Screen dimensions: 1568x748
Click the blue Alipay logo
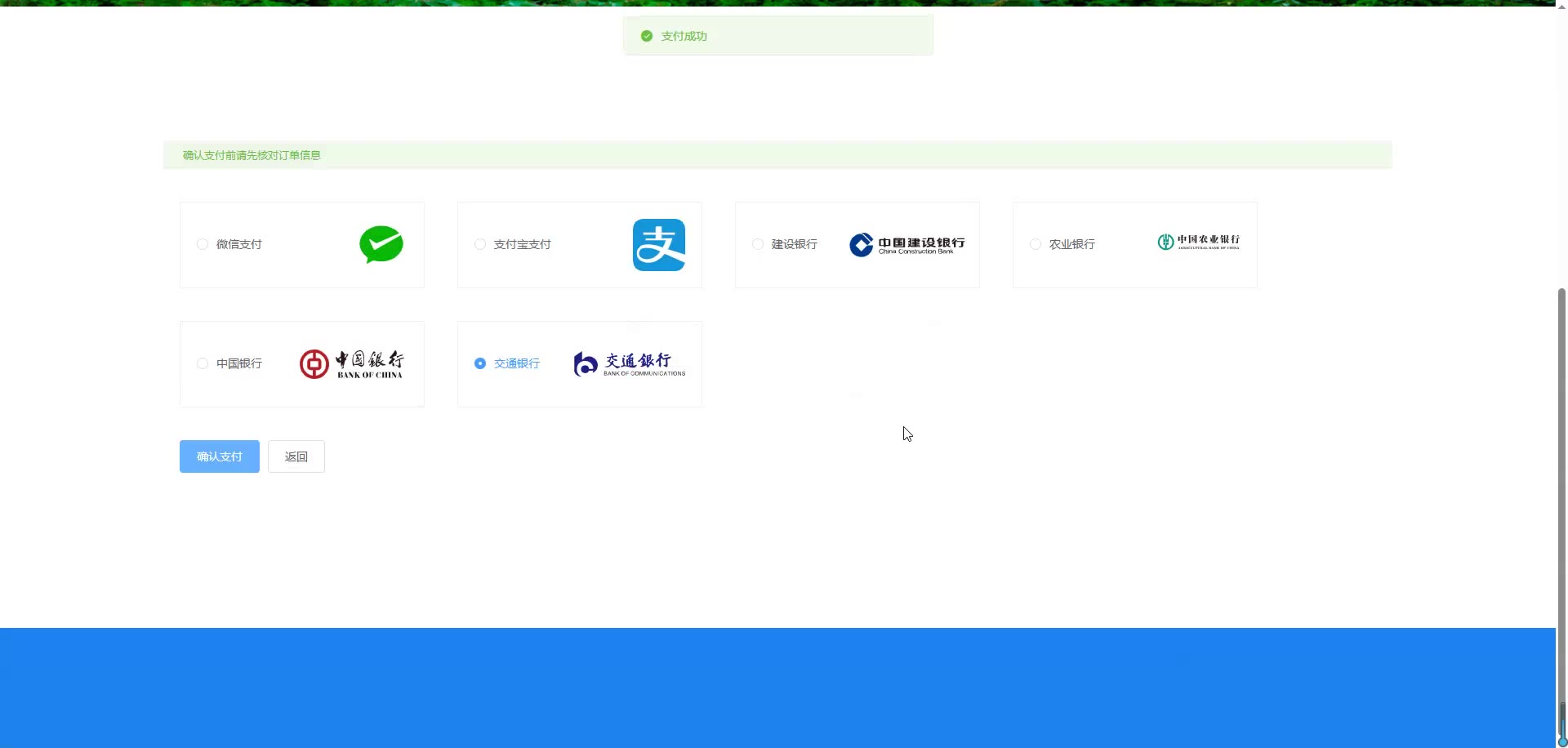click(659, 245)
